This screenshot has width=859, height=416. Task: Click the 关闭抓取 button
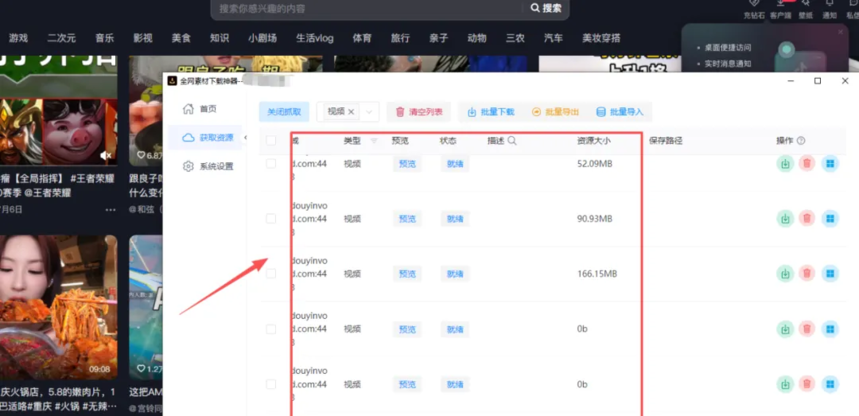[x=284, y=112]
